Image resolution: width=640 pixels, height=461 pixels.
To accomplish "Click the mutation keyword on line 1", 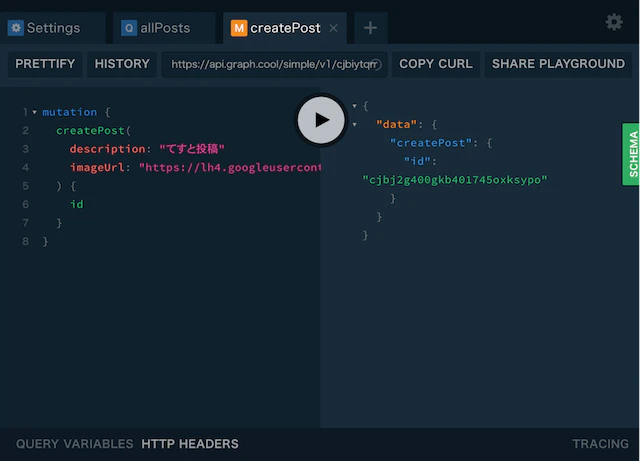I will tap(70, 112).
